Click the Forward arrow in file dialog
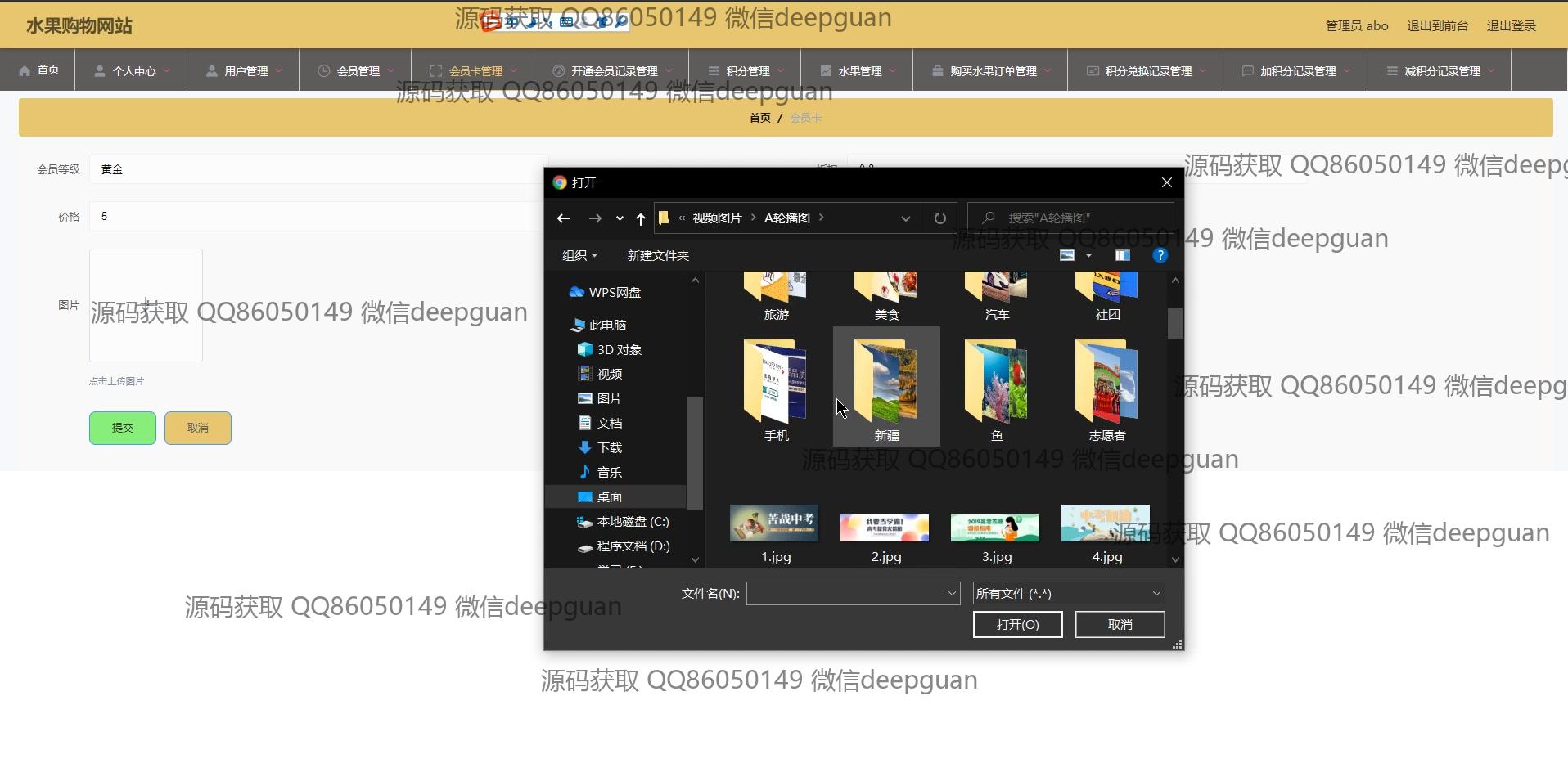The image size is (1568, 759). tap(595, 218)
